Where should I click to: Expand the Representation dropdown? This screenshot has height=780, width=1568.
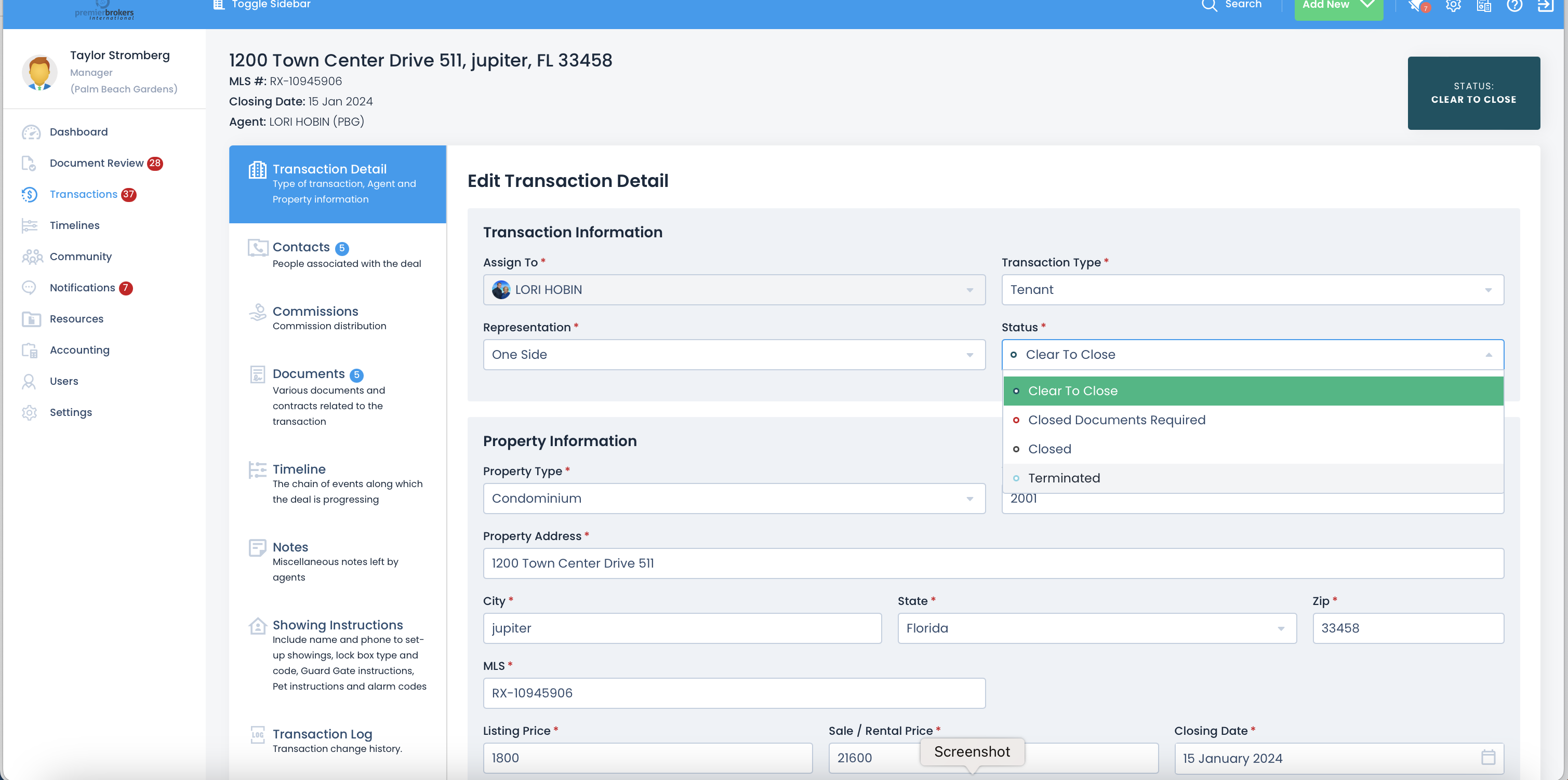[734, 355]
